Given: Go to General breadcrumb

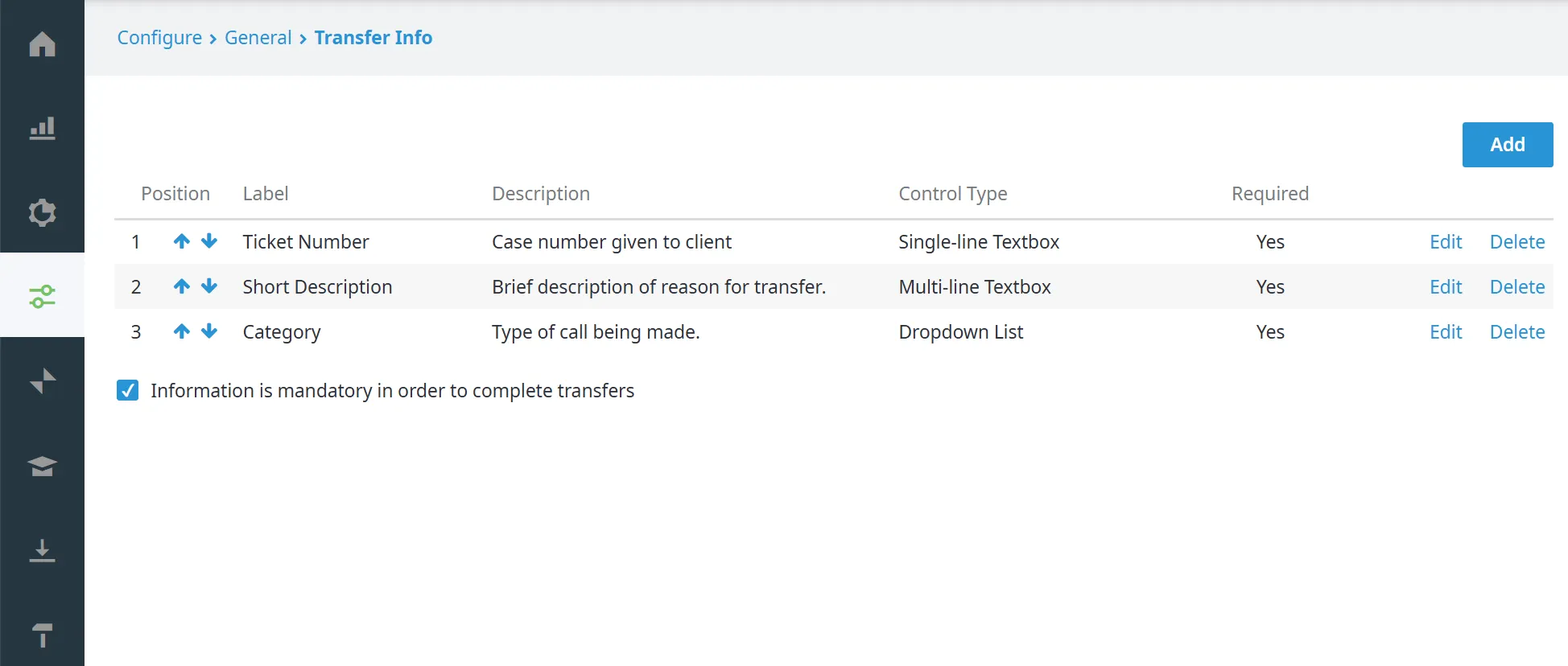Looking at the screenshot, I should [258, 38].
